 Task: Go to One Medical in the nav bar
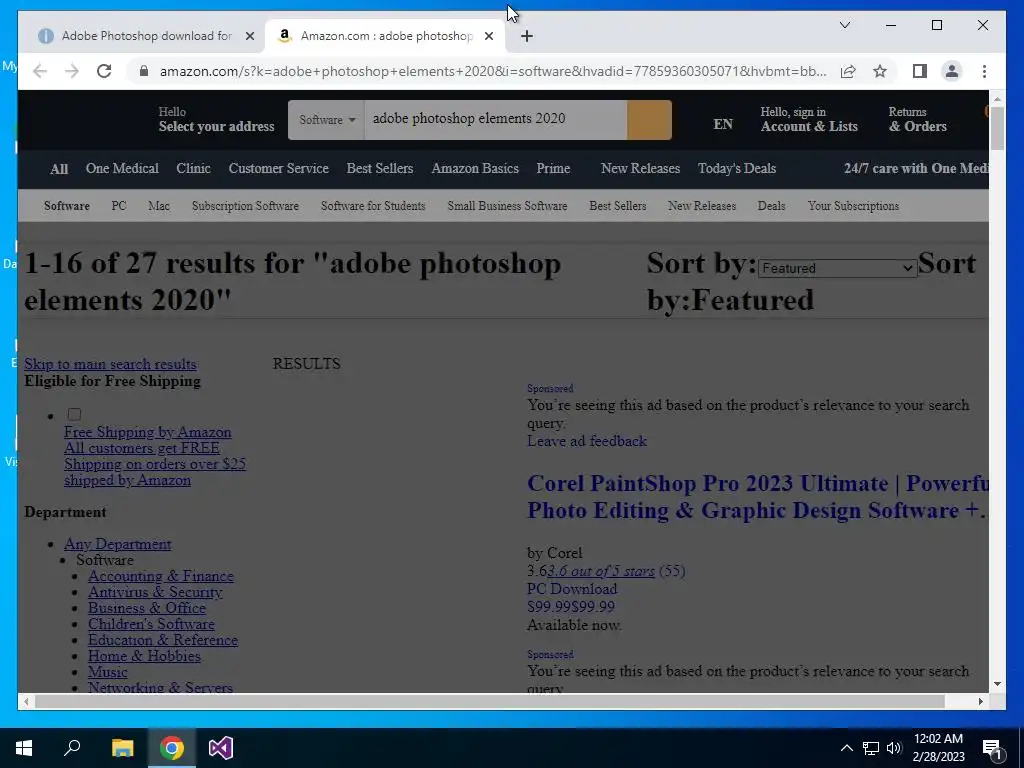(122, 168)
